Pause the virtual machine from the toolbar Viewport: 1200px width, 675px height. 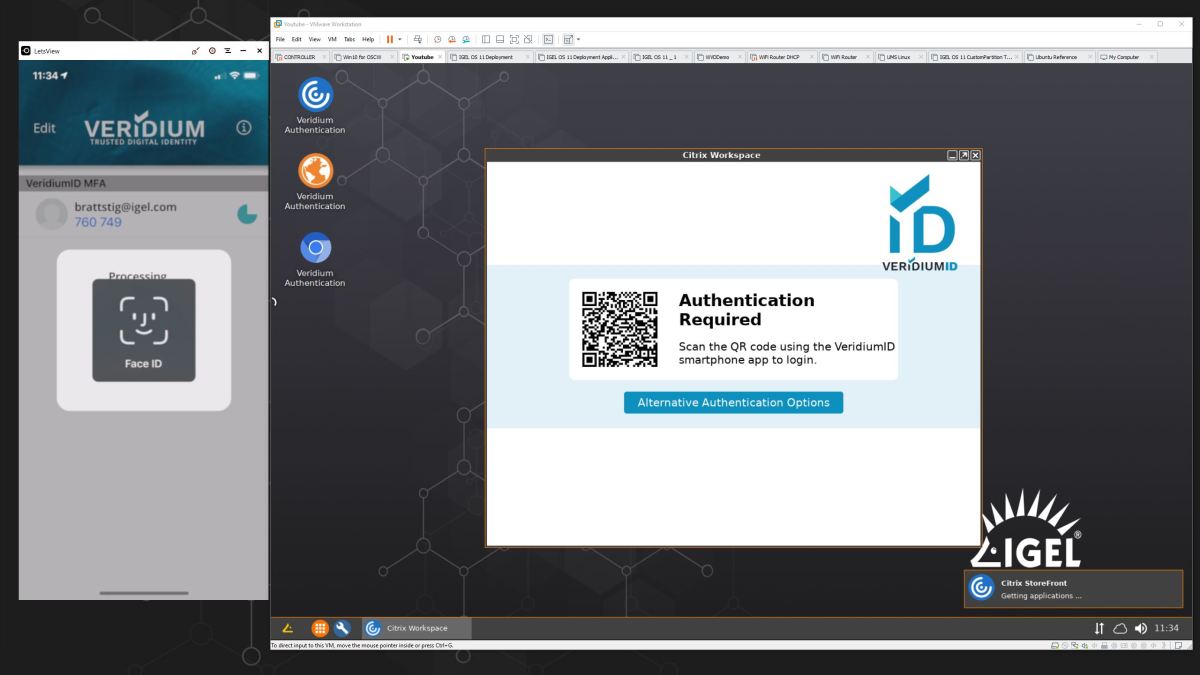click(x=390, y=38)
